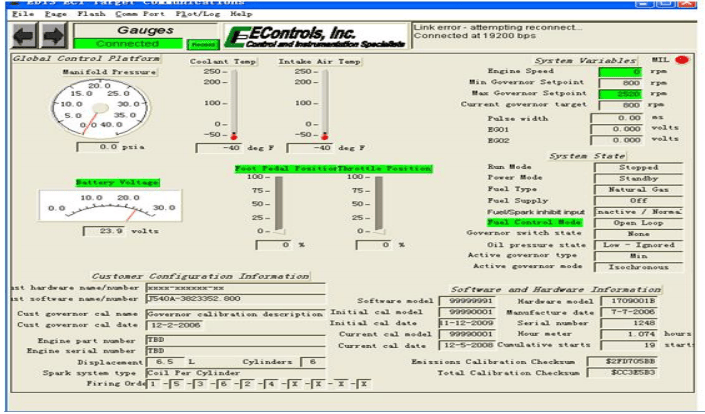Click the green Connected status bar
Viewport: 705px width, 414px height.
pos(128,44)
